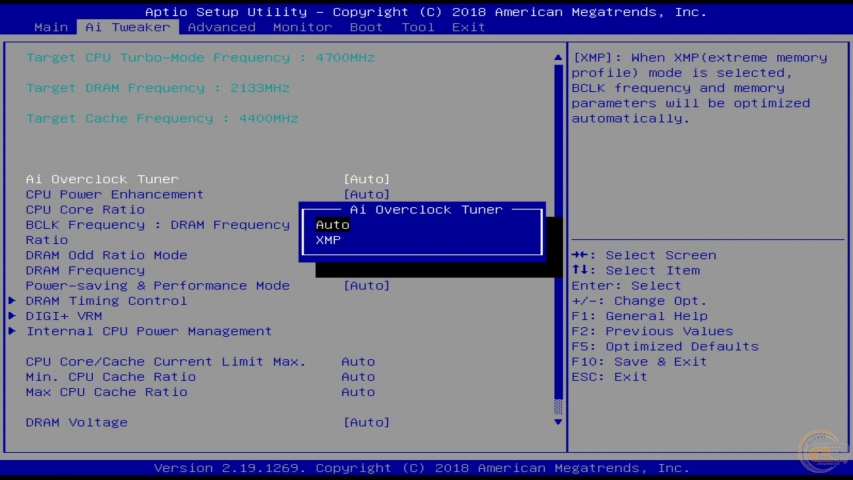
Task: Select BCLK Frequency : DRAM Frequency Ratio
Action: [158, 232]
